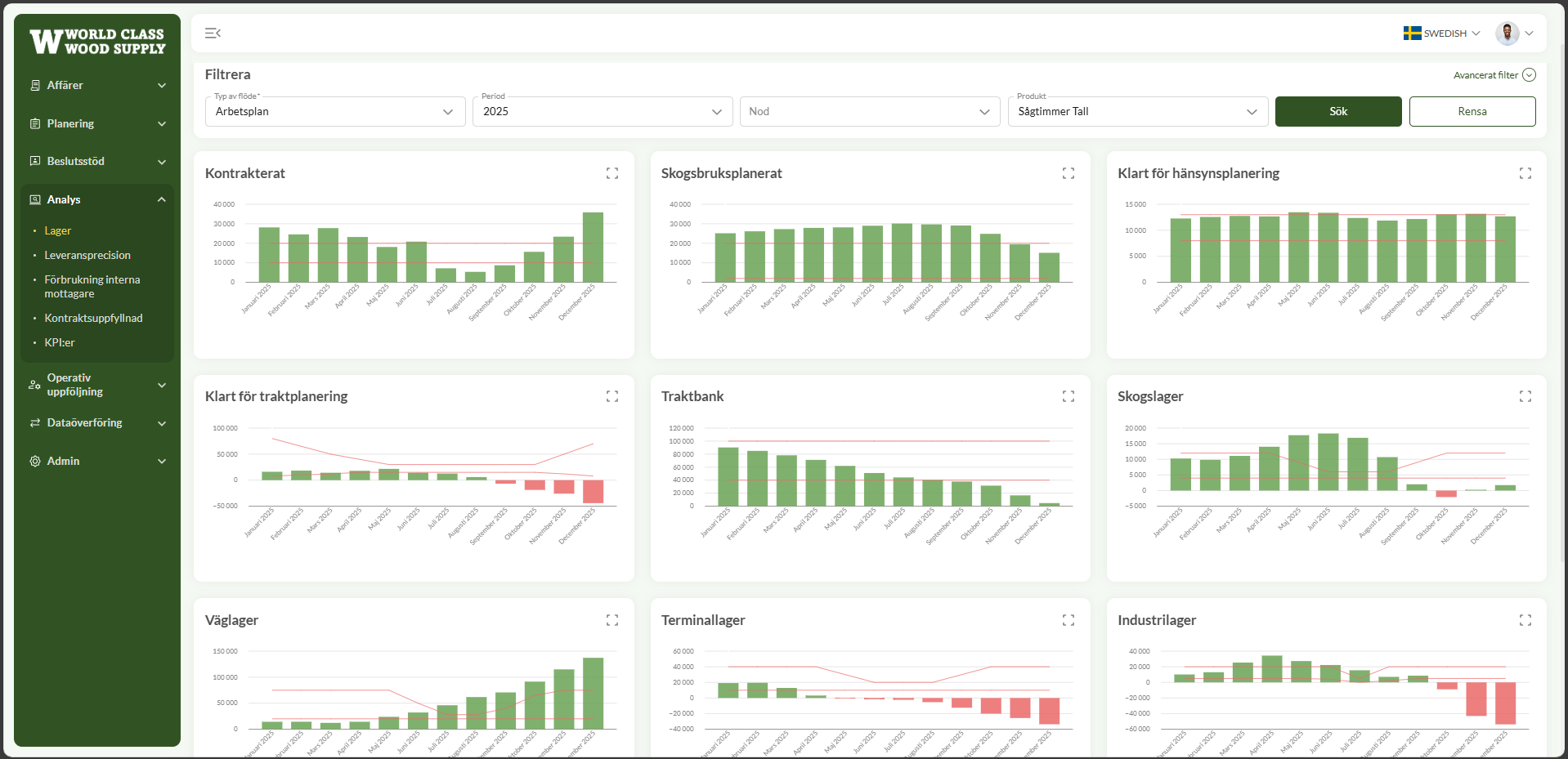Expand the Väglager chart to fullscreen
1568x759 pixels.
tap(612, 620)
